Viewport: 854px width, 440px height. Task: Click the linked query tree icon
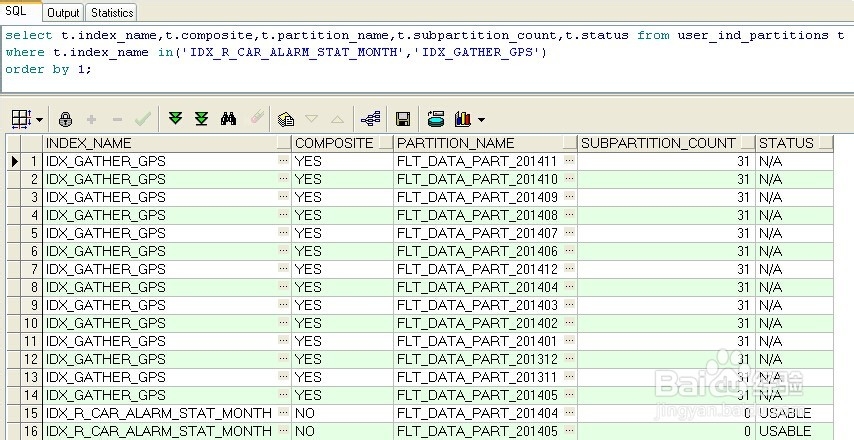tap(370, 119)
